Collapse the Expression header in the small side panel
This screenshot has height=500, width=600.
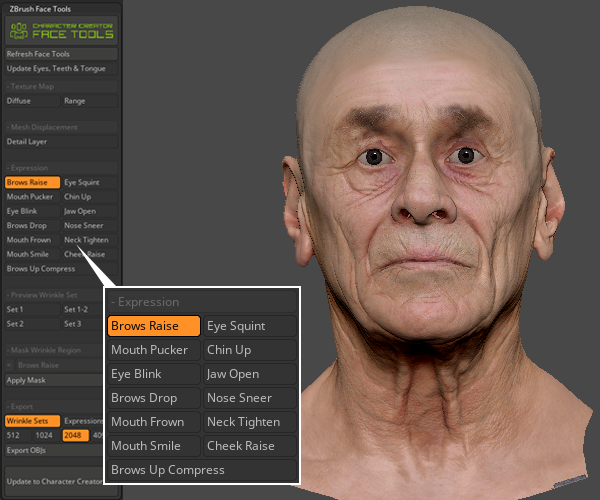(62, 168)
